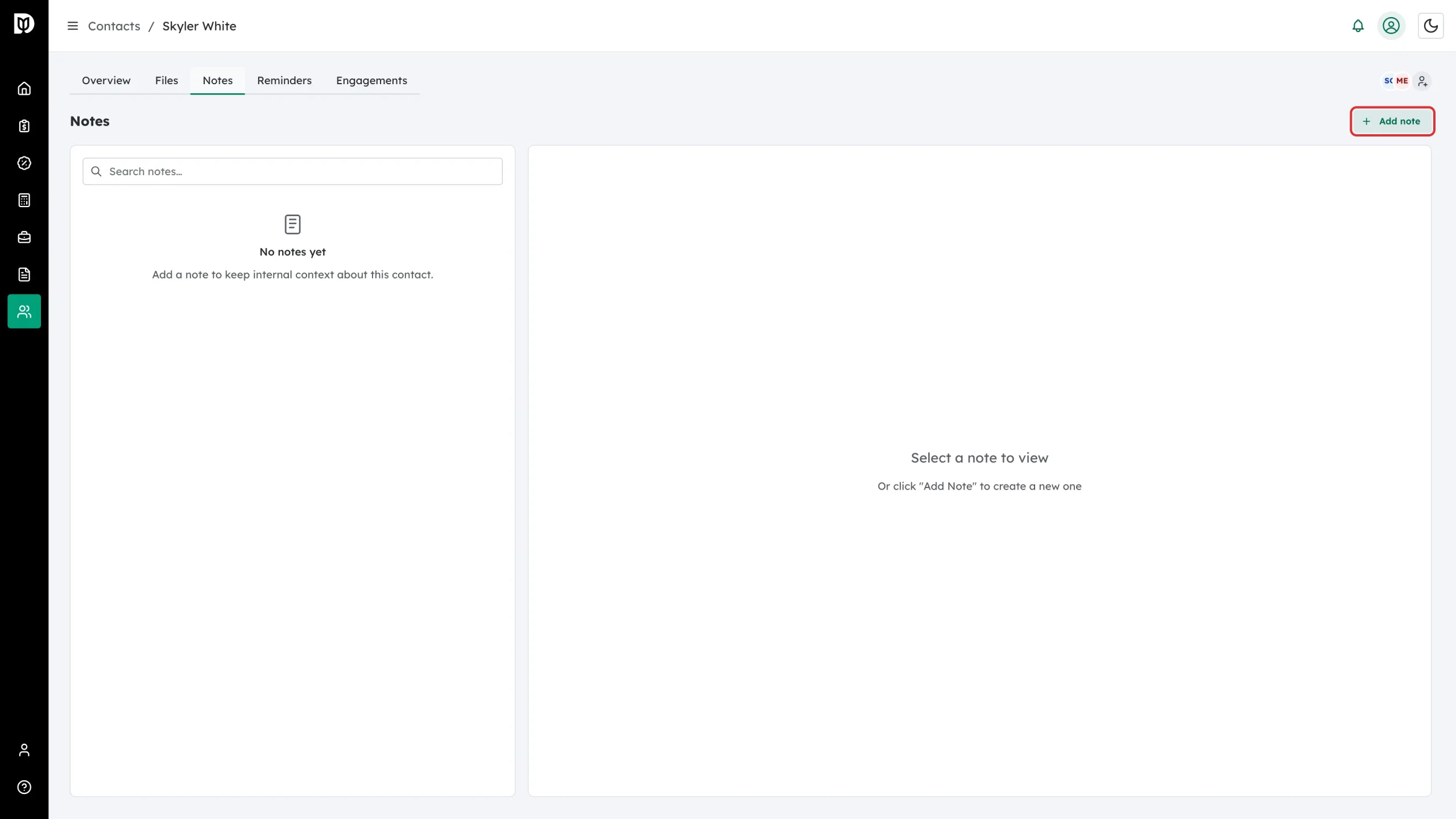Click the clipboard dollar sidebar icon
This screenshot has height=819, width=1456.
(x=24, y=126)
